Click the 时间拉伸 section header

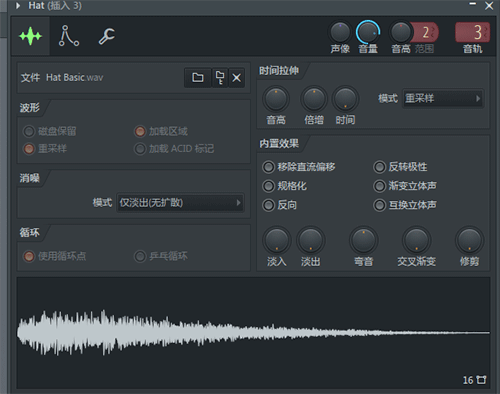279,71
